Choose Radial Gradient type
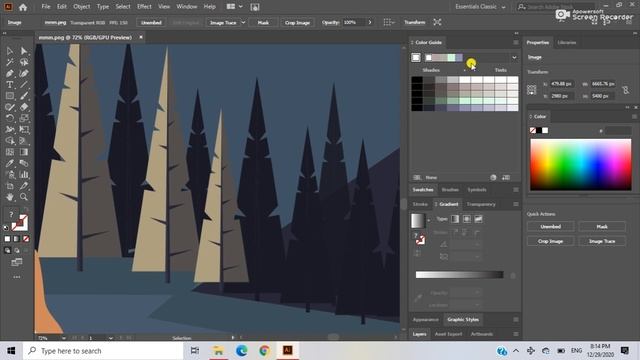Image resolution: width=640 pixels, height=360 pixels. click(x=467, y=219)
